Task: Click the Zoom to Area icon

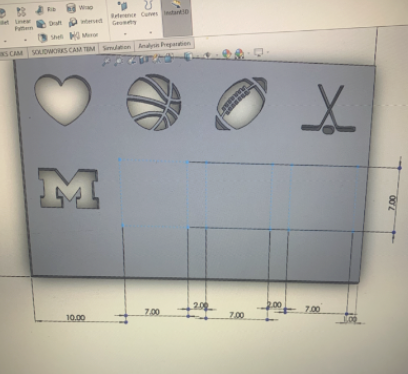Action: point(118,61)
